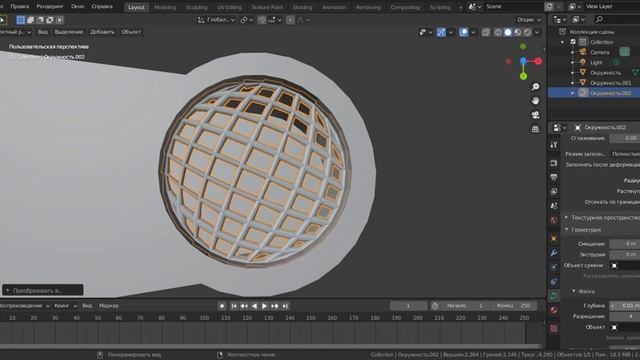Switch orthographic/perspective grid icon
This screenshot has height=360, width=640.
536,129
